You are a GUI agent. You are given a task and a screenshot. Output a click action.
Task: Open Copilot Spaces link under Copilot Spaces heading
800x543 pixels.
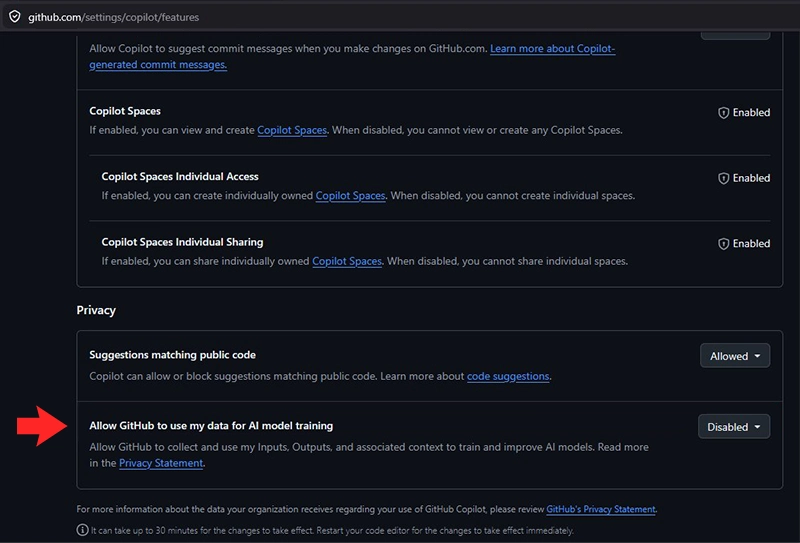pos(292,130)
